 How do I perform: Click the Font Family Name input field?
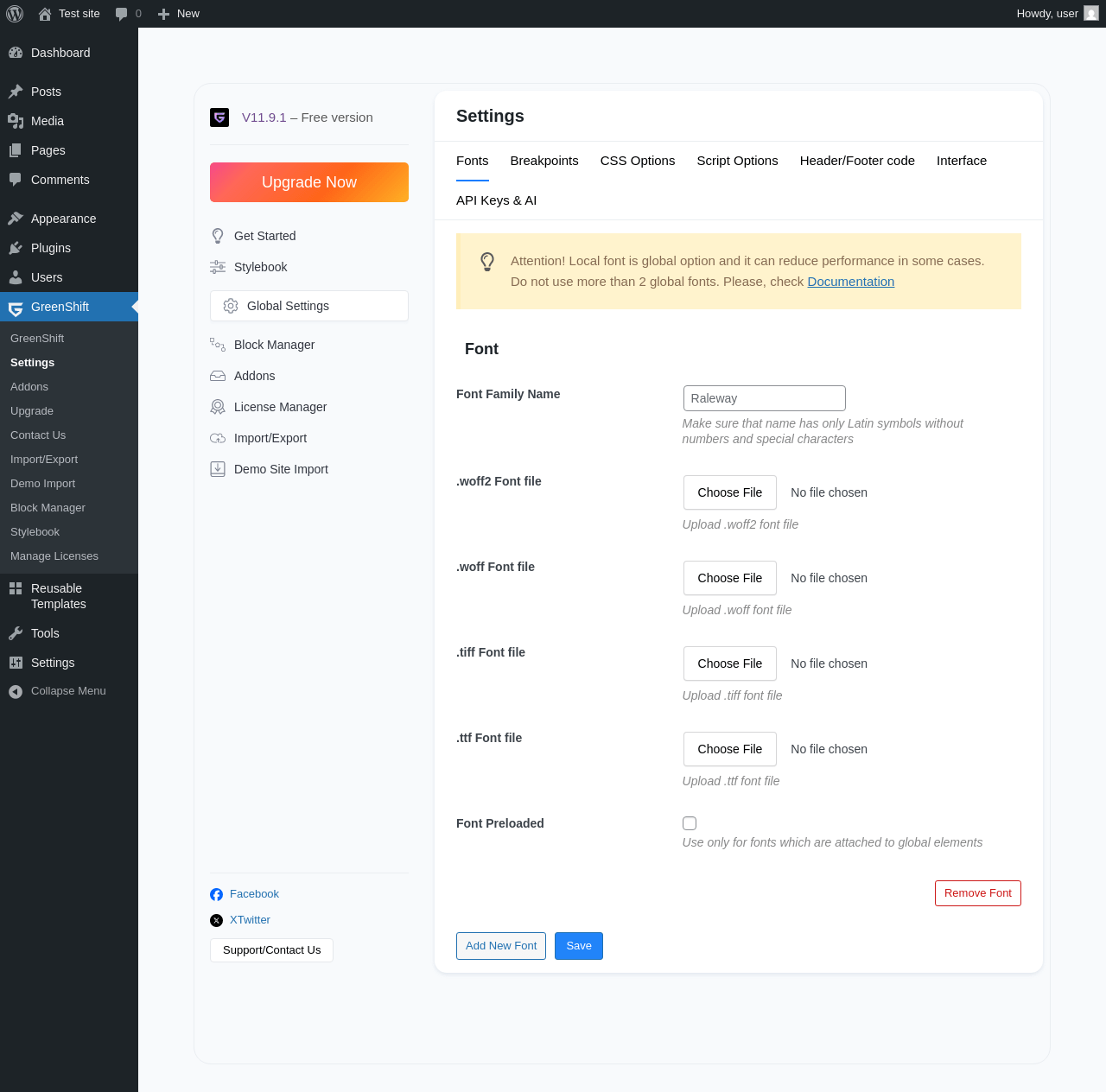(x=765, y=398)
